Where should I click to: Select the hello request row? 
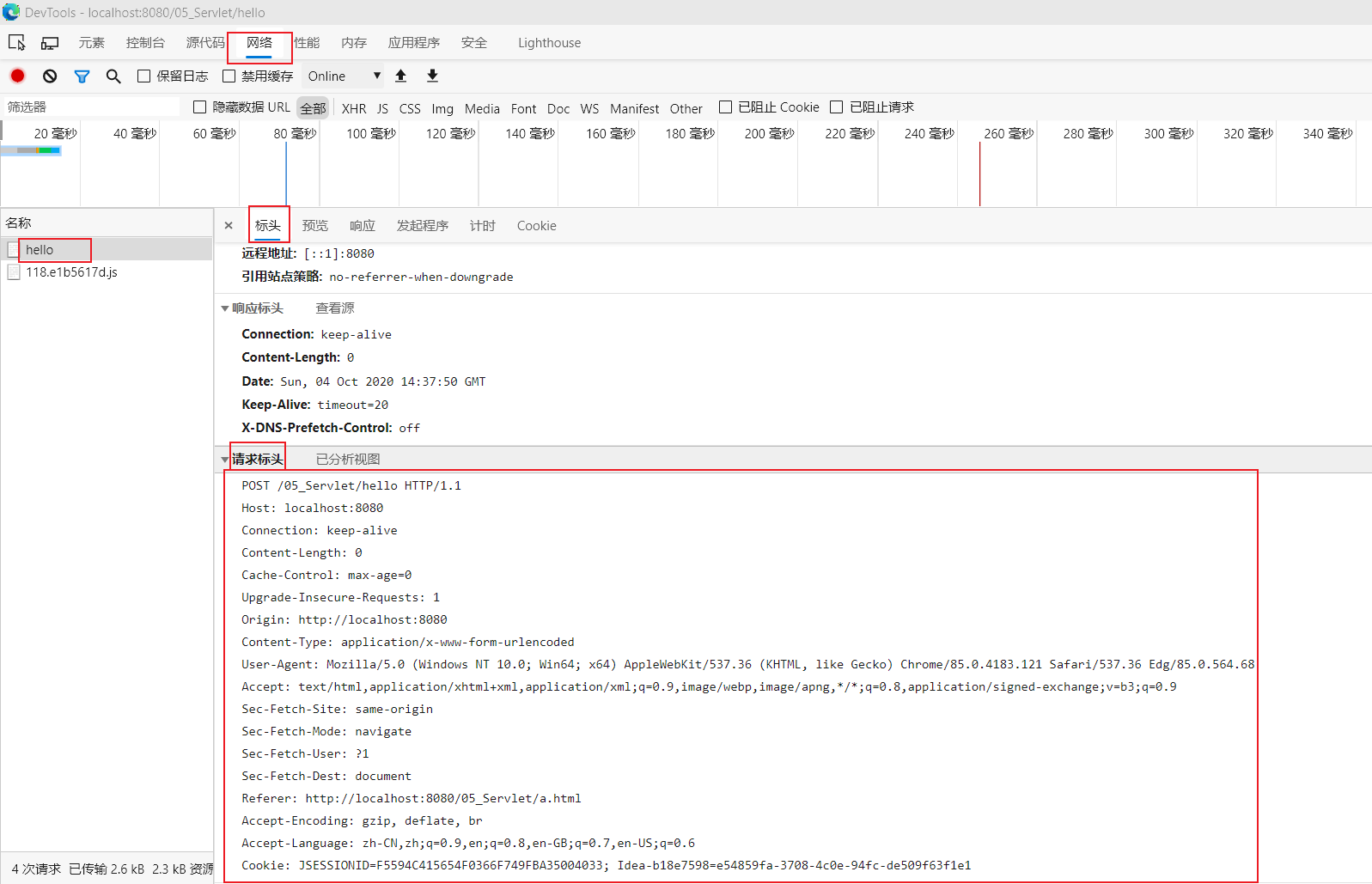coord(107,249)
